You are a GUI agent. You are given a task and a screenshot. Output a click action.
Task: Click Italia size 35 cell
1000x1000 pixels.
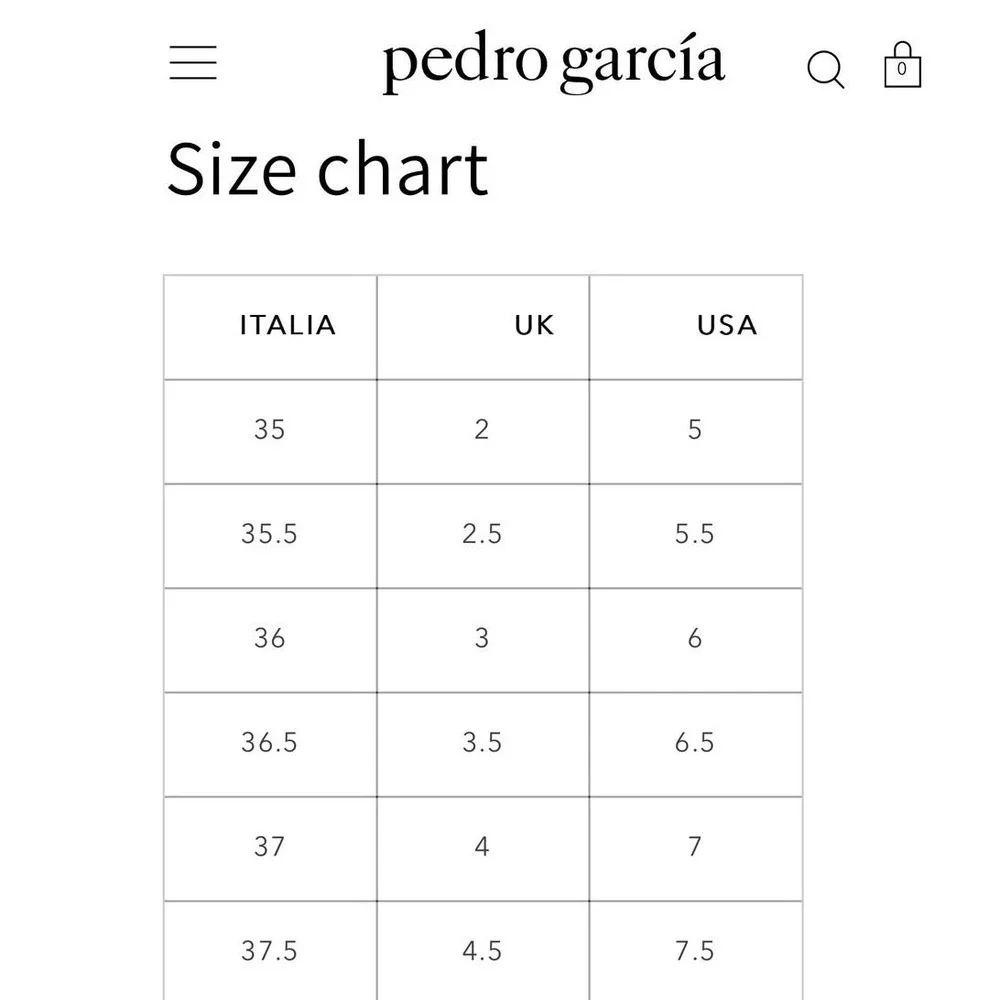coord(270,429)
